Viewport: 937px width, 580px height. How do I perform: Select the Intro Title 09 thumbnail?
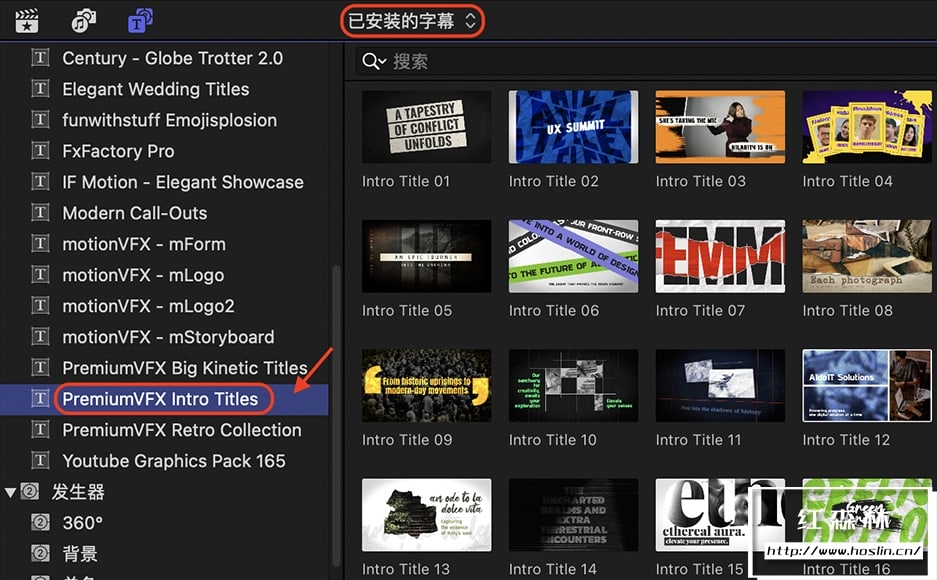point(427,385)
